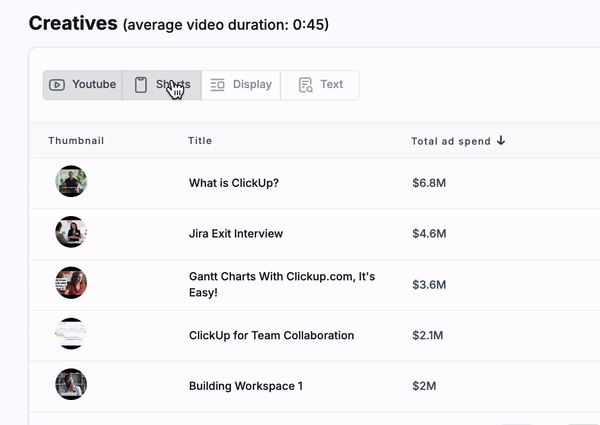Click the Title column header

[200, 141]
